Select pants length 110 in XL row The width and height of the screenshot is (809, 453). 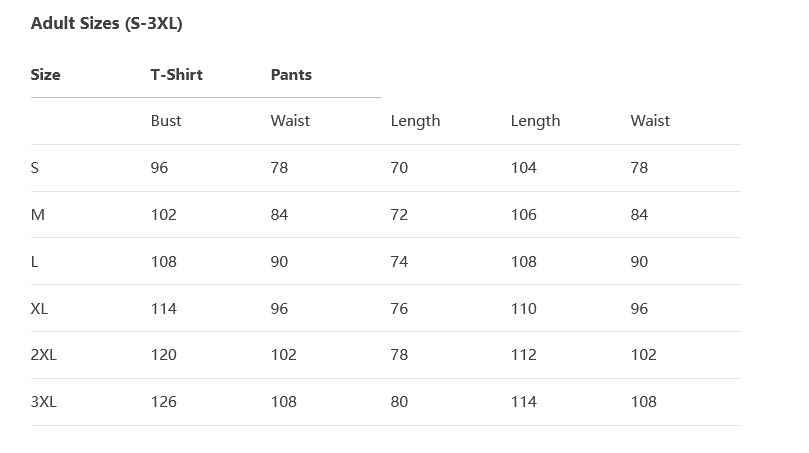click(x=524, y=309)
